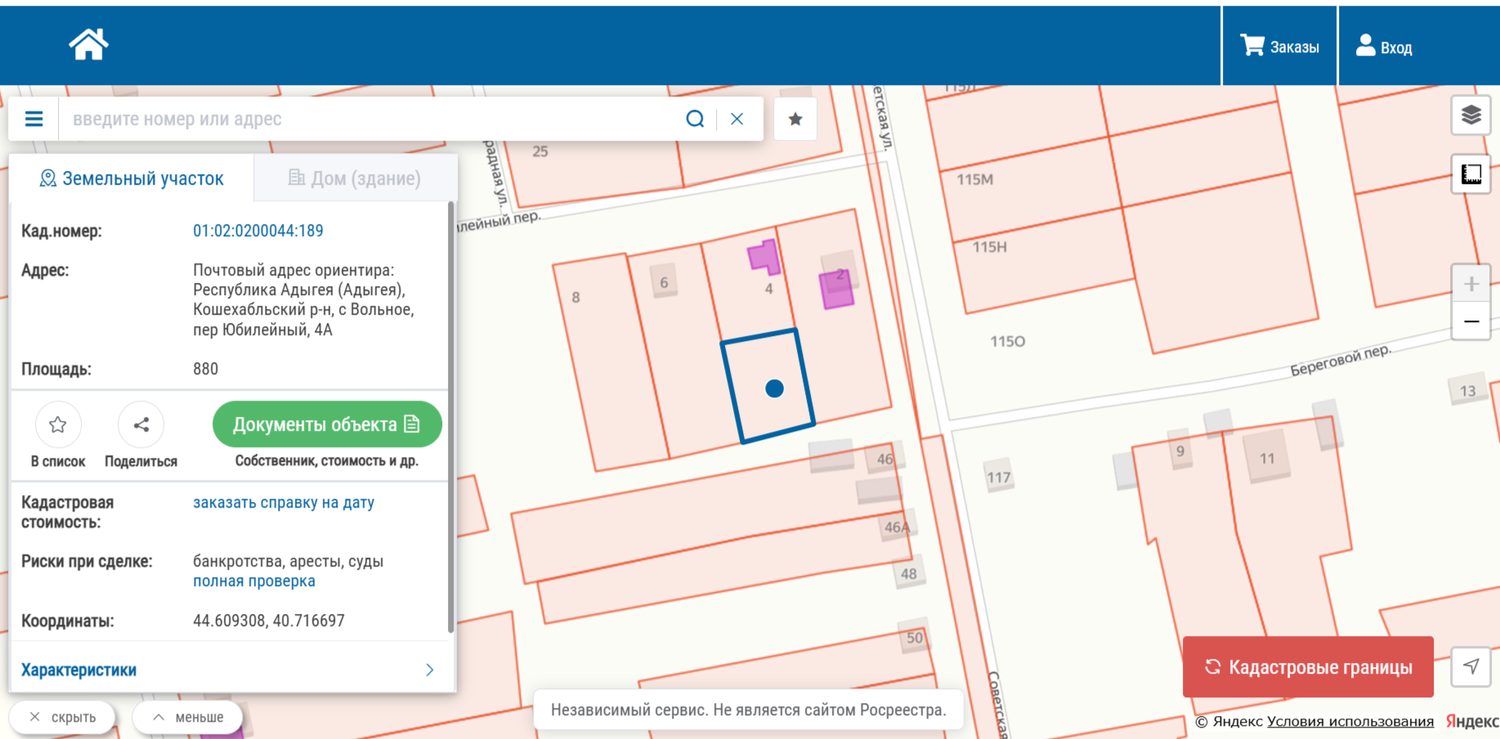Screen dimensions: 1500x739
Task: Switch to Дом (здание) tab
Action: tap(355, 179)
